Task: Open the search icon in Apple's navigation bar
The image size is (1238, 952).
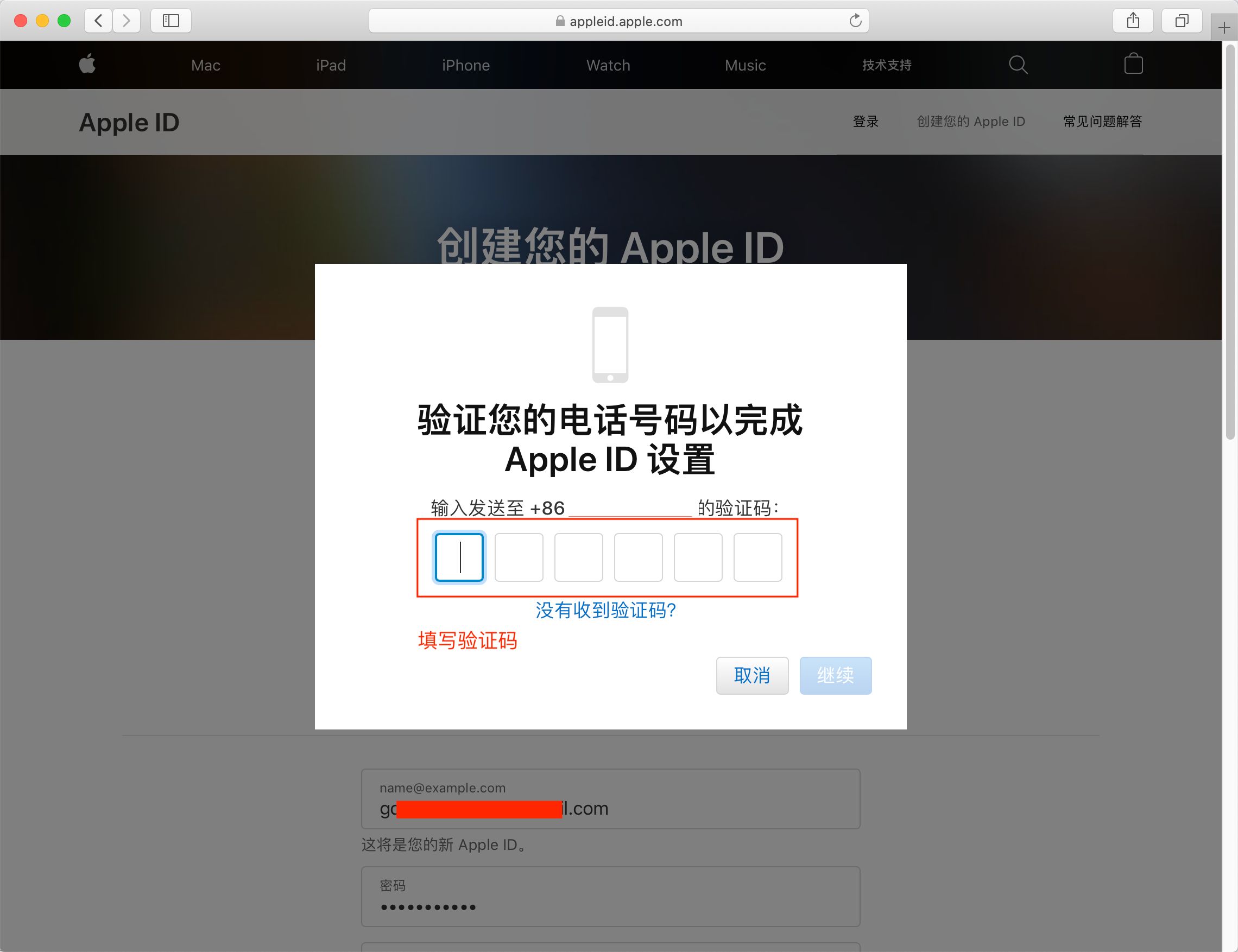Action: pyautogui.click(x=1018, y=65)
